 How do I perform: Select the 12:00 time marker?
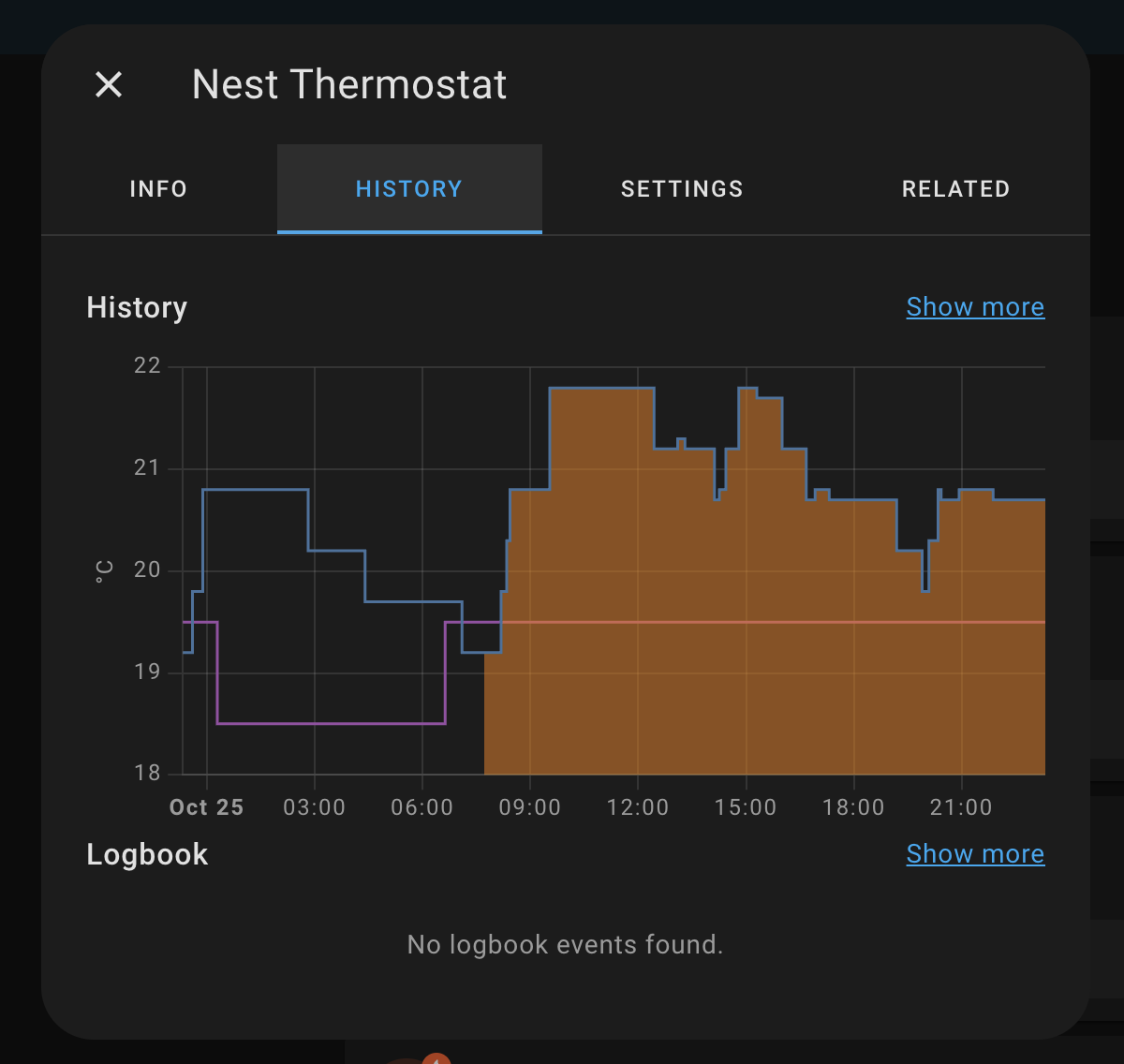point(638,806)
